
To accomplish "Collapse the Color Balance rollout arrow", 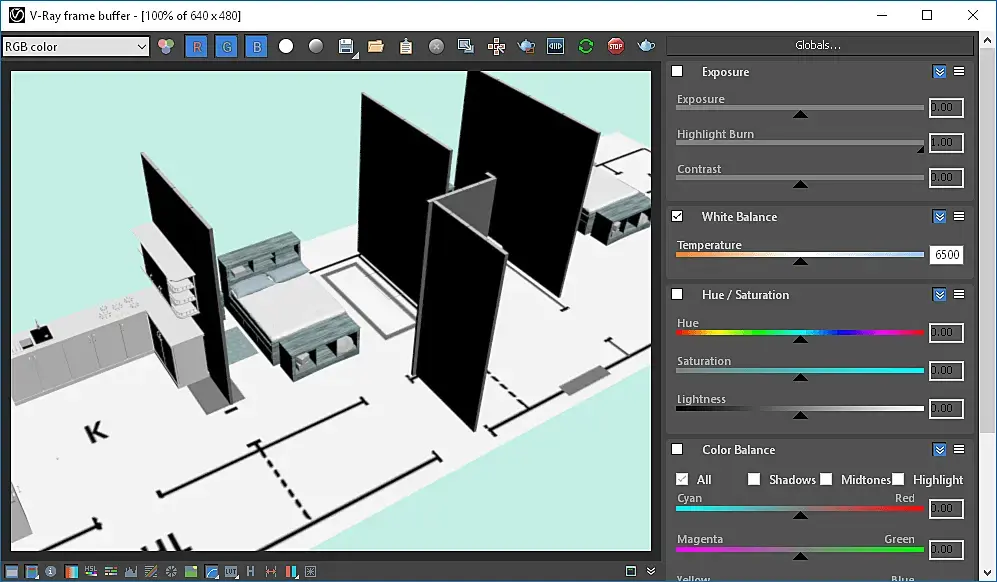I will [939, 449].
